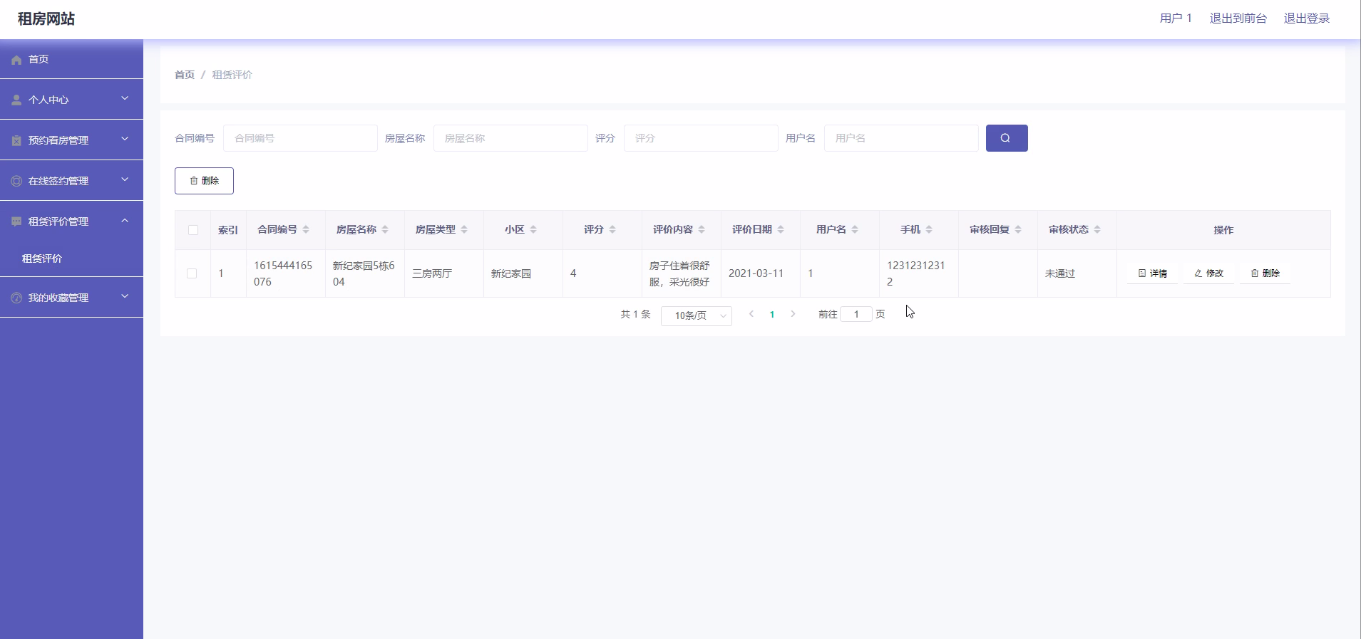Click sort arrows on 评价日期 column
This screenshot has width=1361, height=639.
[x=781, y=230]
